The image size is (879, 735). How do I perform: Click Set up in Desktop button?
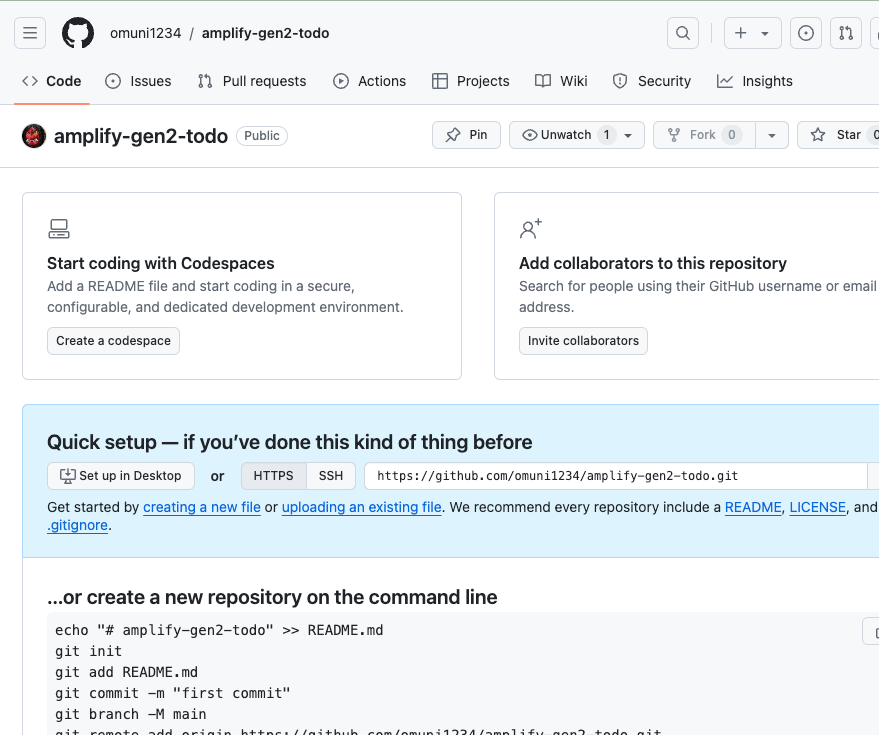pyautogui.click(x=121, y=476)
